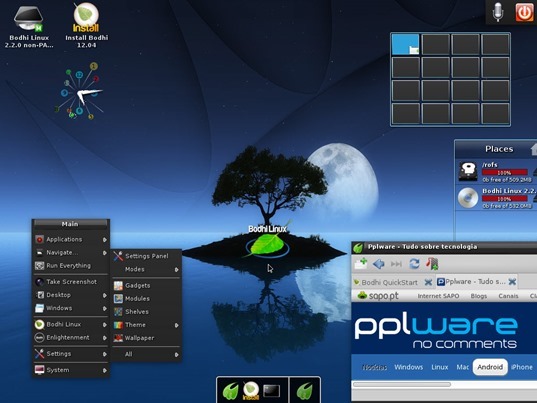Click the Gadgets icon in settings submenu
This screenshot has height=403, width=537.
tap(118, 286)
